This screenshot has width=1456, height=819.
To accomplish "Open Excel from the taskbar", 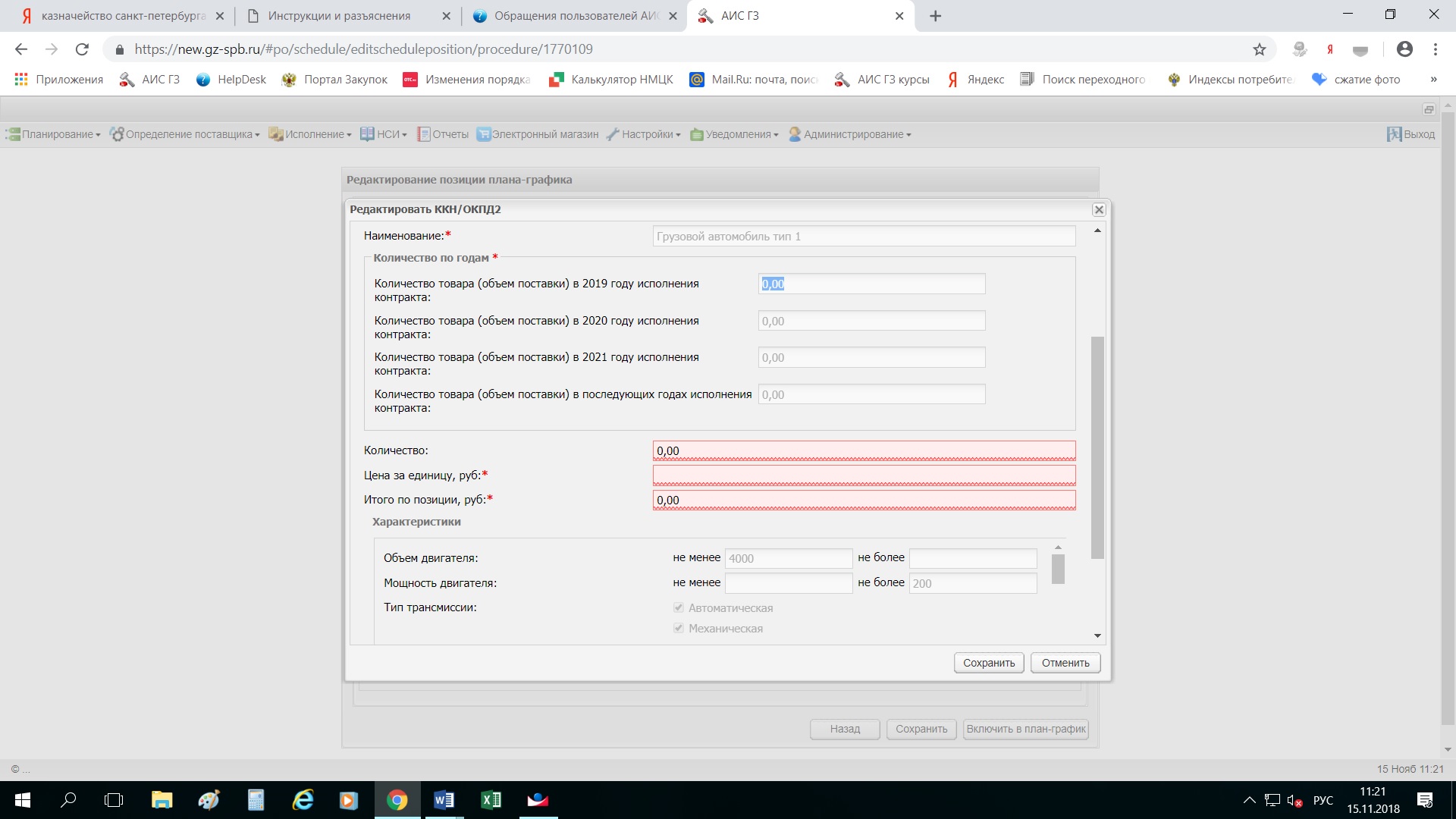I will (x=491, y=800).
